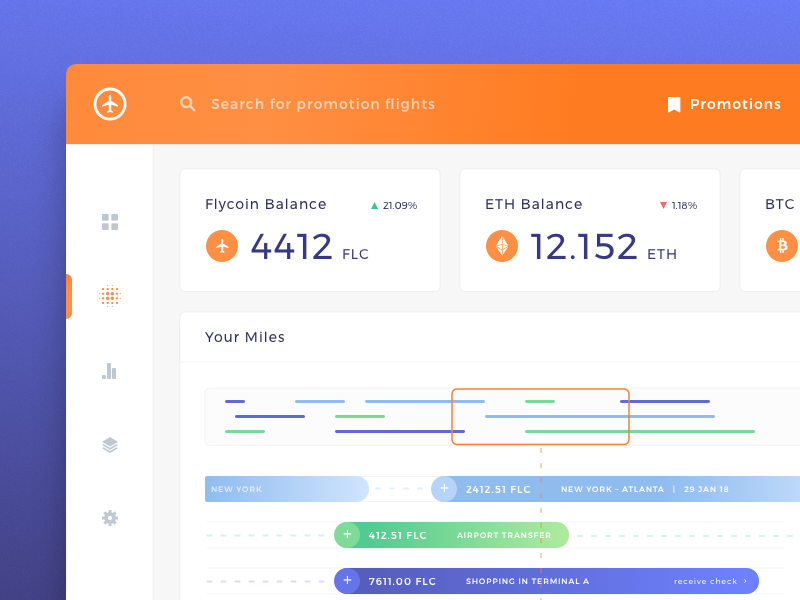Open the layers sidebar icon

pos(110,445)
